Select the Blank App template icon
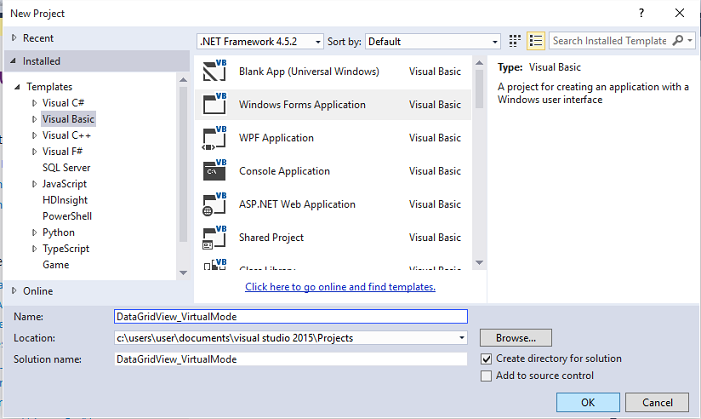 (x=215, y=71)
